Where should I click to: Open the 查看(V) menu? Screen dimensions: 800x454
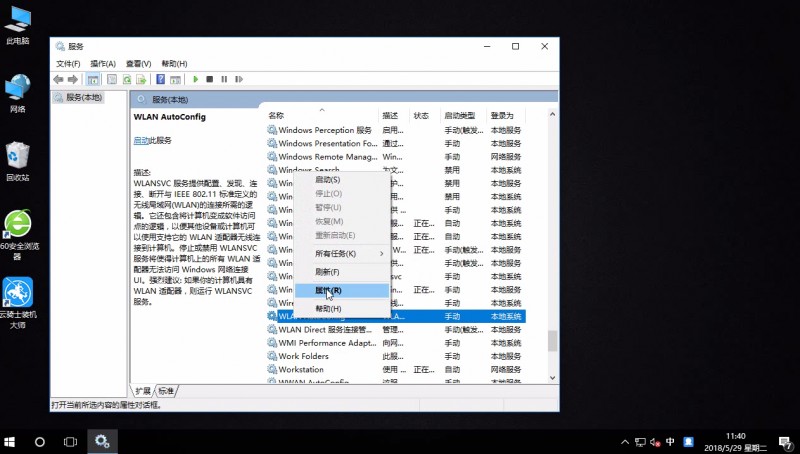[x=138, y=64]
